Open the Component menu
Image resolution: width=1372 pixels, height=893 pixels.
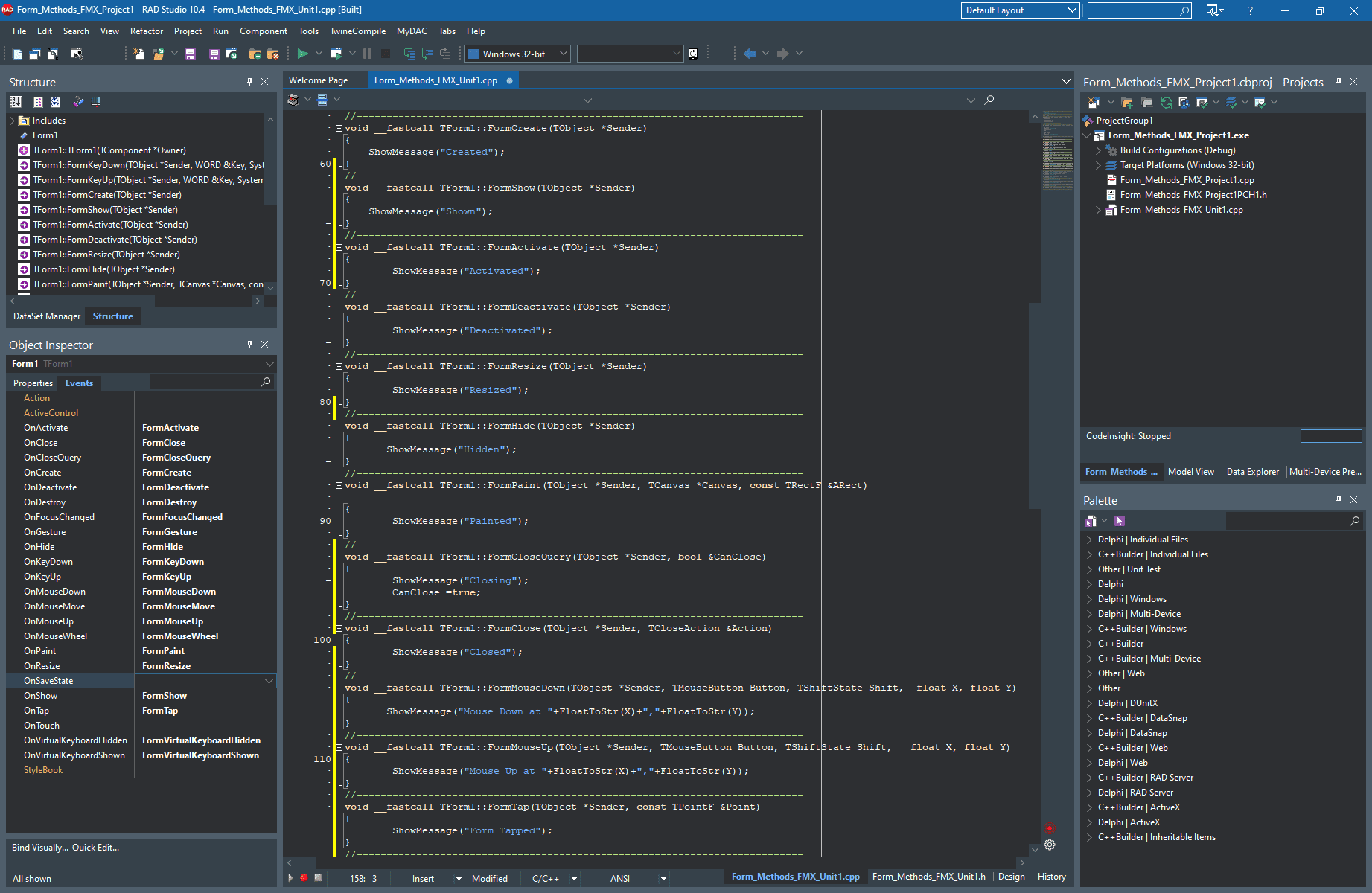tap(264, 31)
